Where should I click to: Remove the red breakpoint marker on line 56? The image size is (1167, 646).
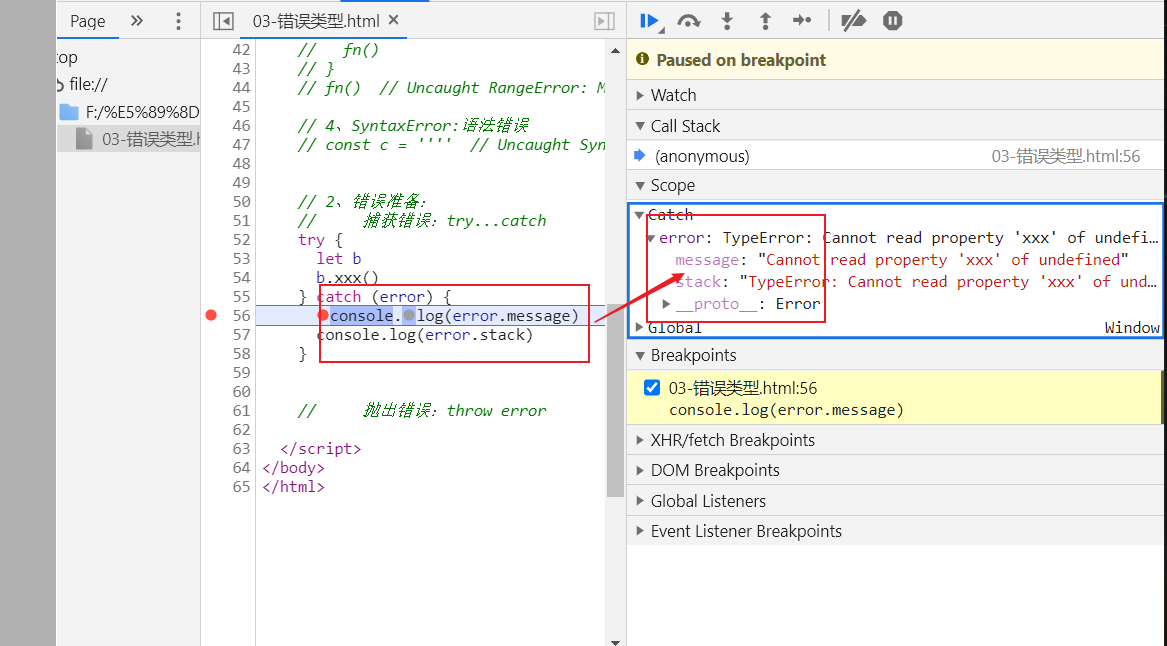point(211,316)
